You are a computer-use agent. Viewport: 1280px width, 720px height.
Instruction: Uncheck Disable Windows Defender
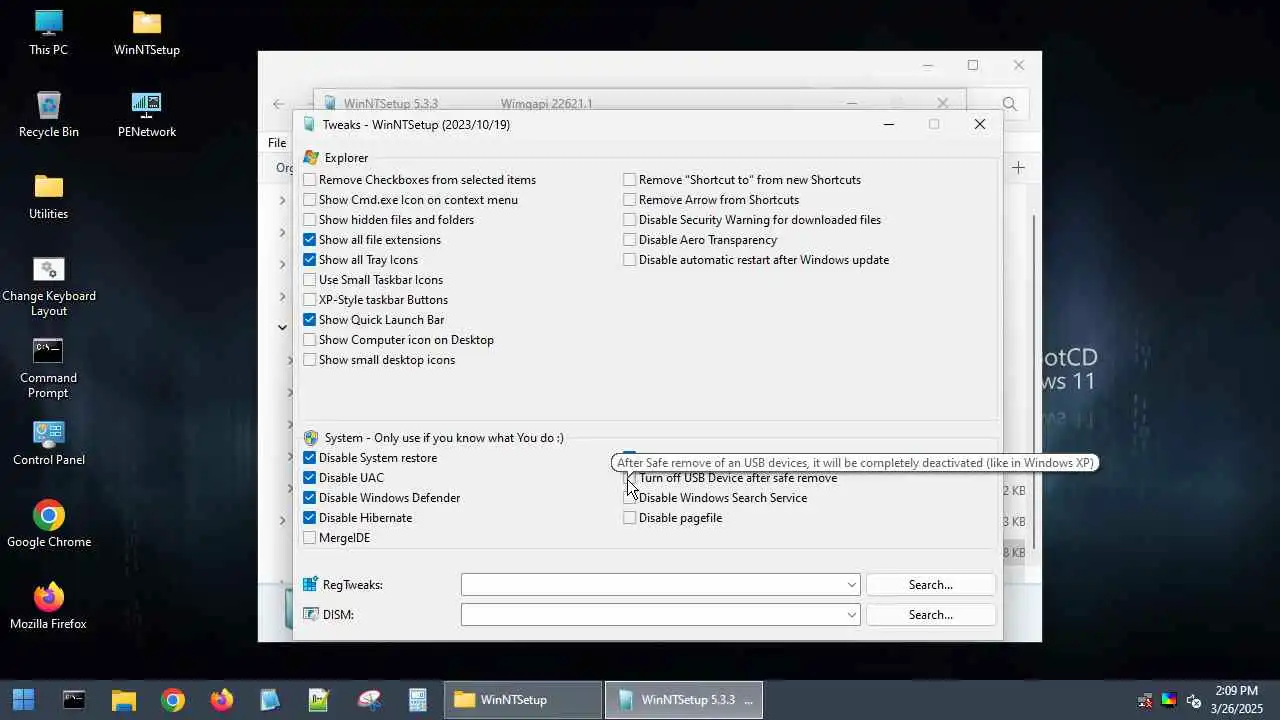[310, 498]
